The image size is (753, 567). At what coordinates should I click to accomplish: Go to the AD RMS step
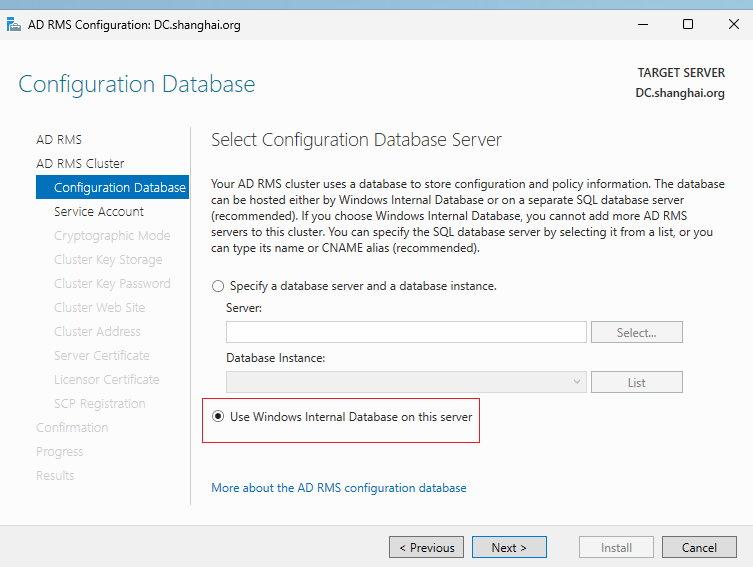point(59,140)
